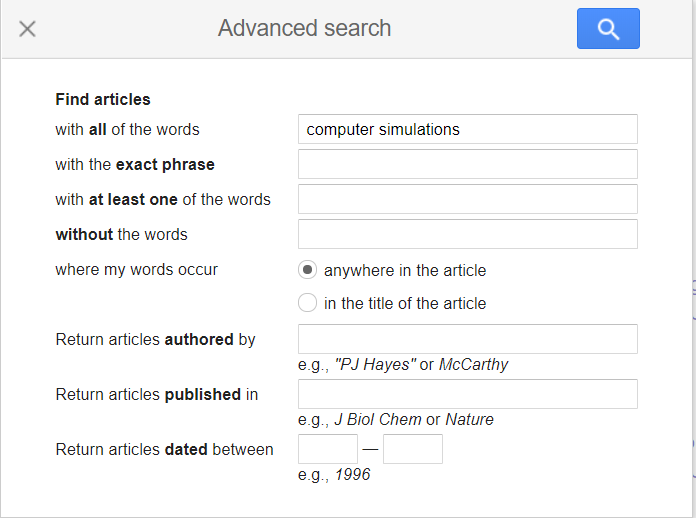Select 'anywhere in the article' radio button
This screenshot has width=696, height=518.
pyautogui.click(x=308, y=270)
